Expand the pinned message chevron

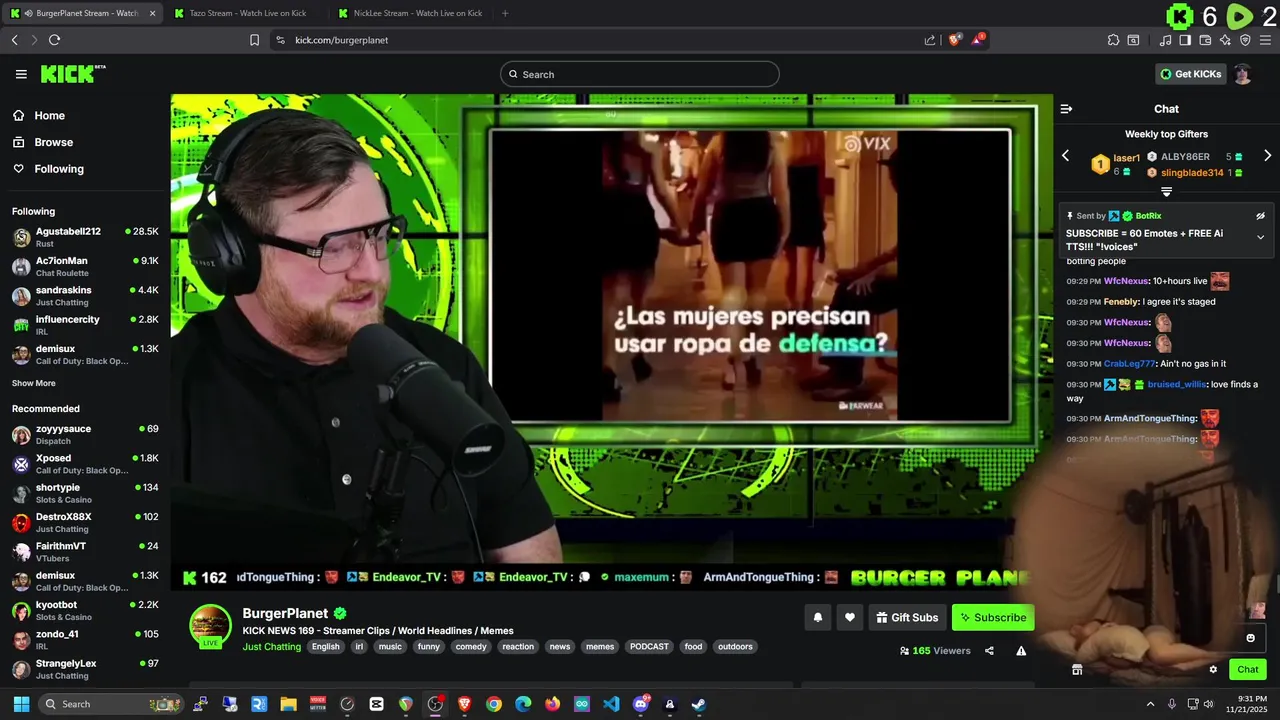(1260, 237)
